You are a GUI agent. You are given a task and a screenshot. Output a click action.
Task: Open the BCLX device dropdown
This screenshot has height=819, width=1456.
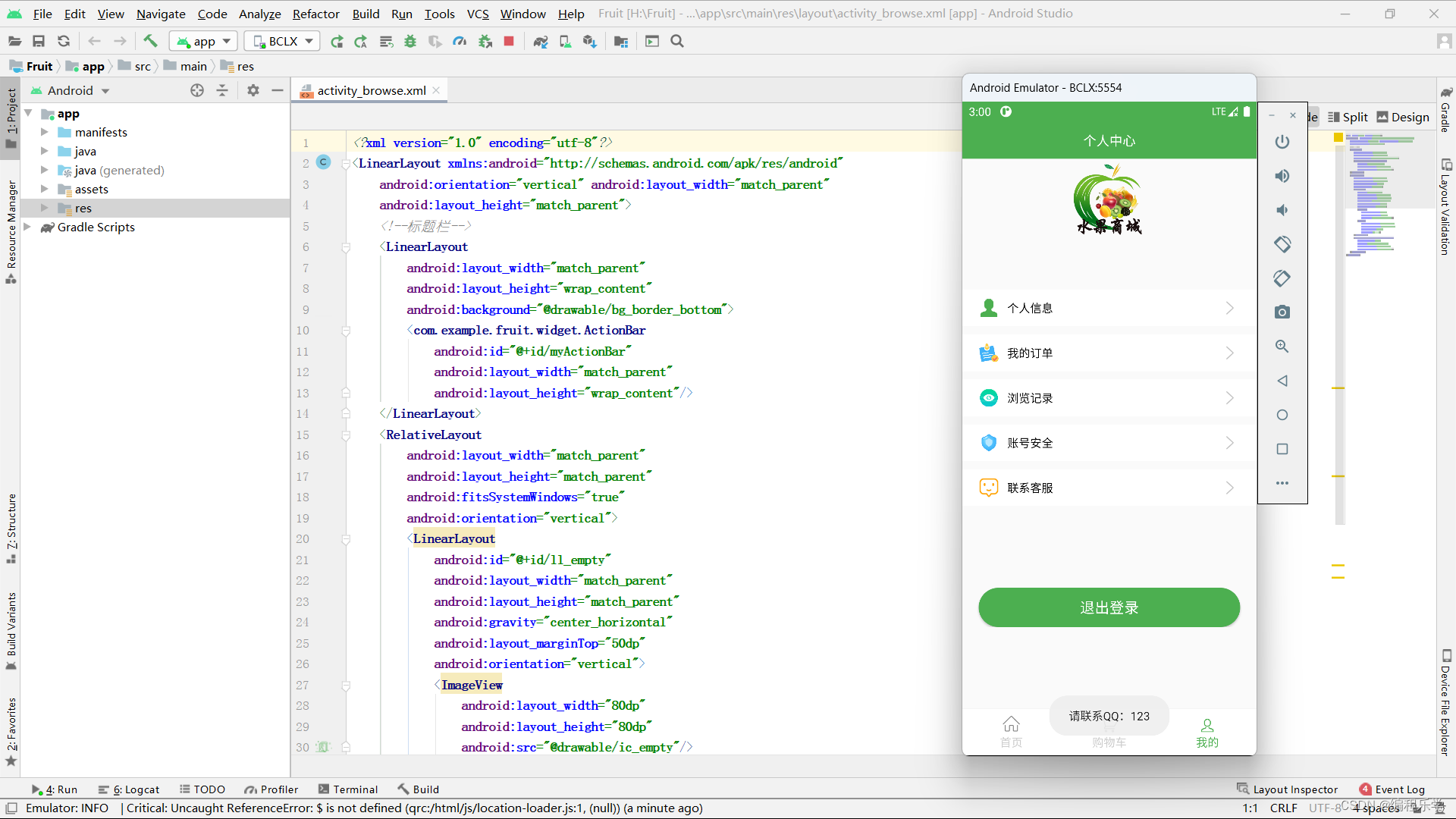[x=282, y=41]
